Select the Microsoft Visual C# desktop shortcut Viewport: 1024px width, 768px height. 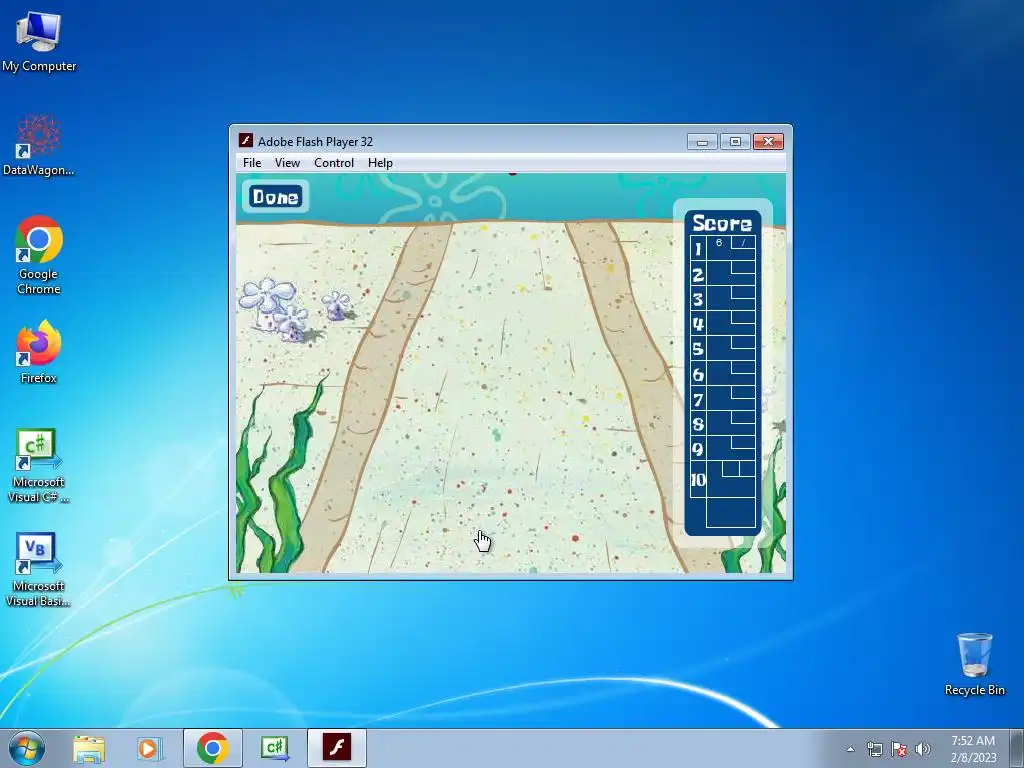click(39, 465)
